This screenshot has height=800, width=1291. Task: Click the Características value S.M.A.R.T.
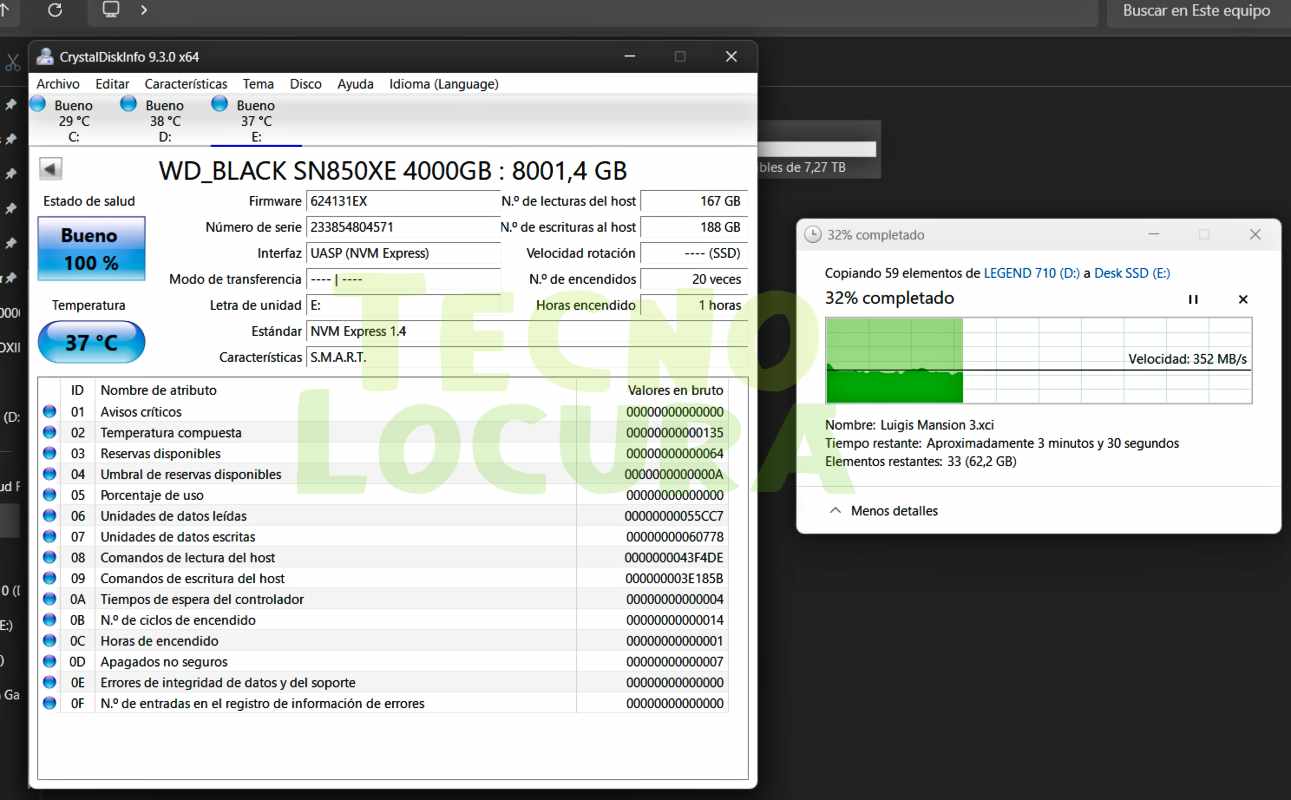(x=526, y=358)
